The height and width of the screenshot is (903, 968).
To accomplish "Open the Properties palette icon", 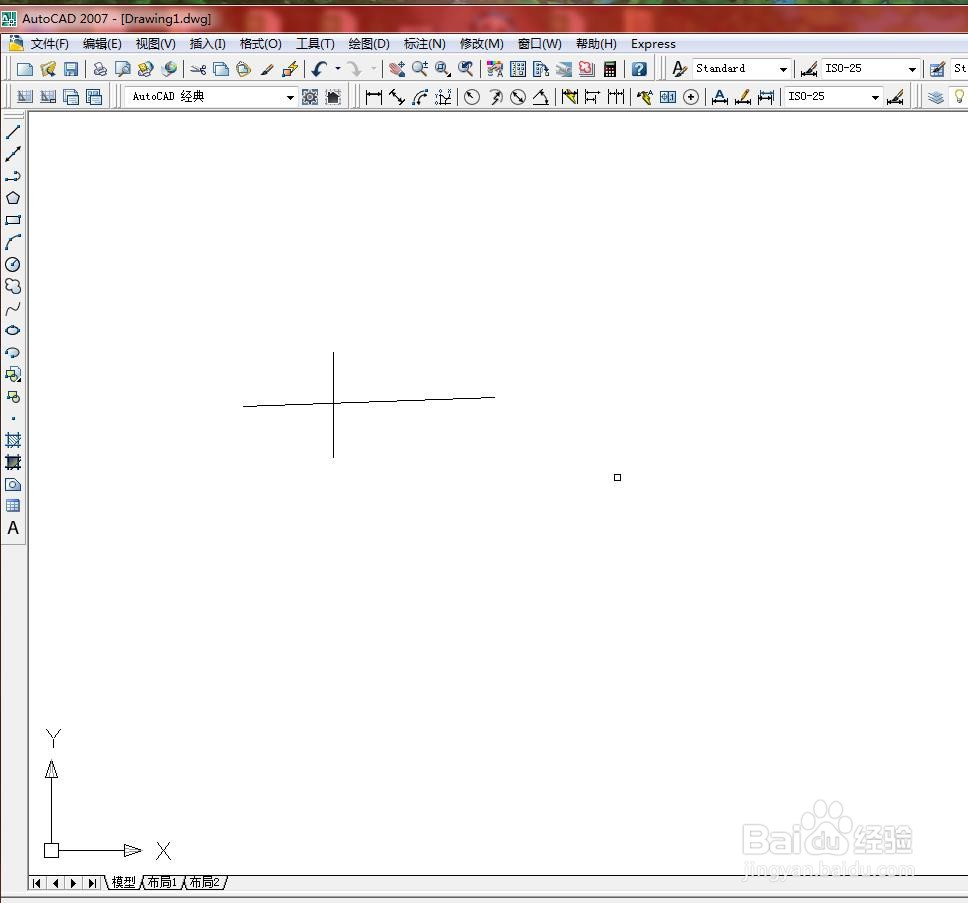I will click(494, 69).
